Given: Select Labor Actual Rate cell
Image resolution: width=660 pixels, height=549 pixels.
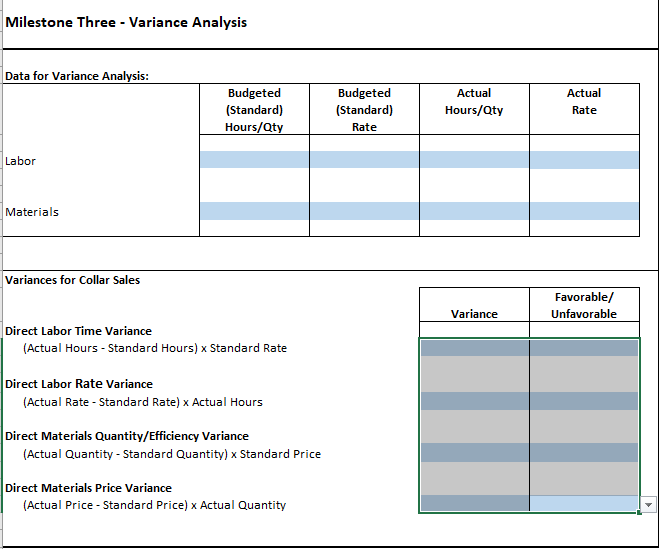Looking at the screenshot, I should click(x=584, y=160).
